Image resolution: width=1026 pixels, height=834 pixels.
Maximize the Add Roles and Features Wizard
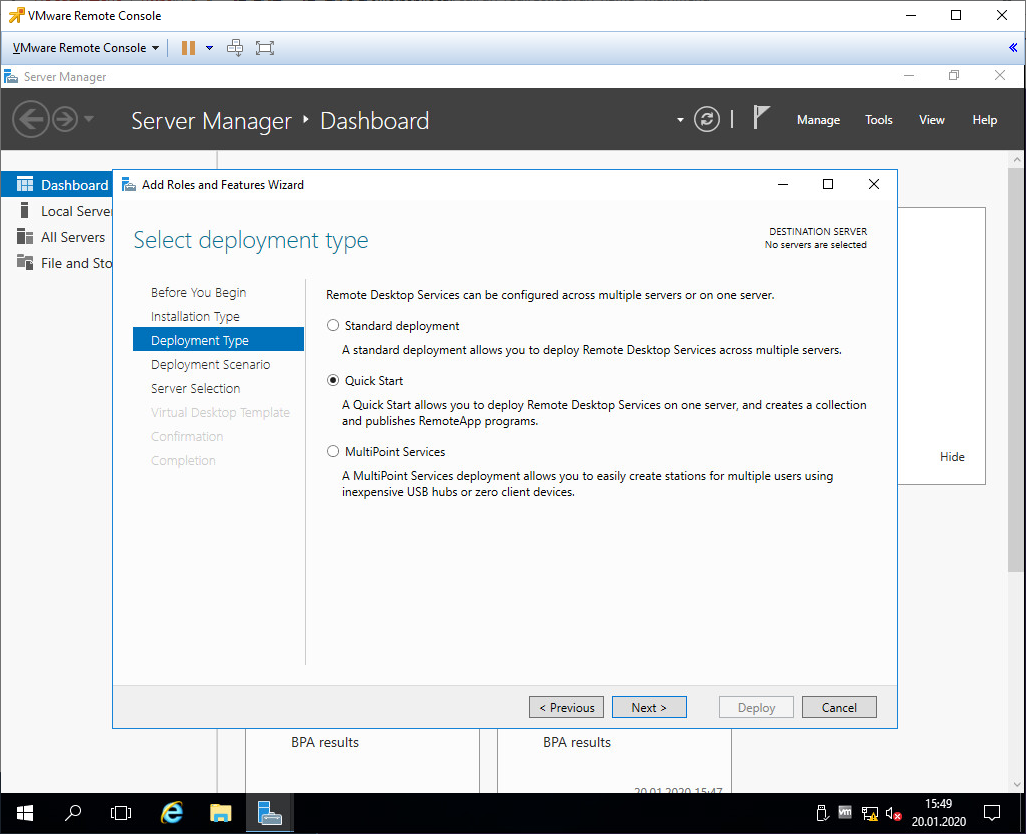click(828, 184)
